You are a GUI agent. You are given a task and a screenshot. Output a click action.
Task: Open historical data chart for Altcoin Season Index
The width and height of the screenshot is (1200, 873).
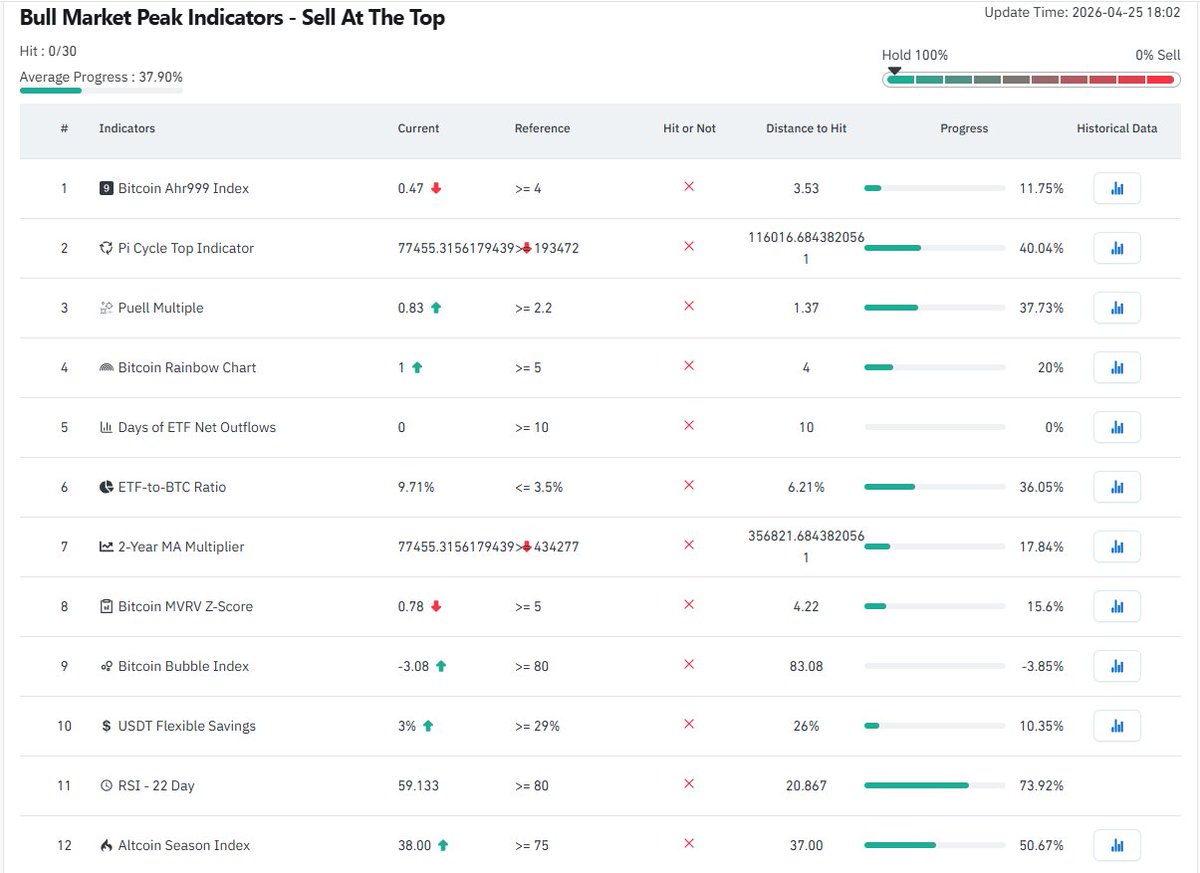[x=1117, y=845]
